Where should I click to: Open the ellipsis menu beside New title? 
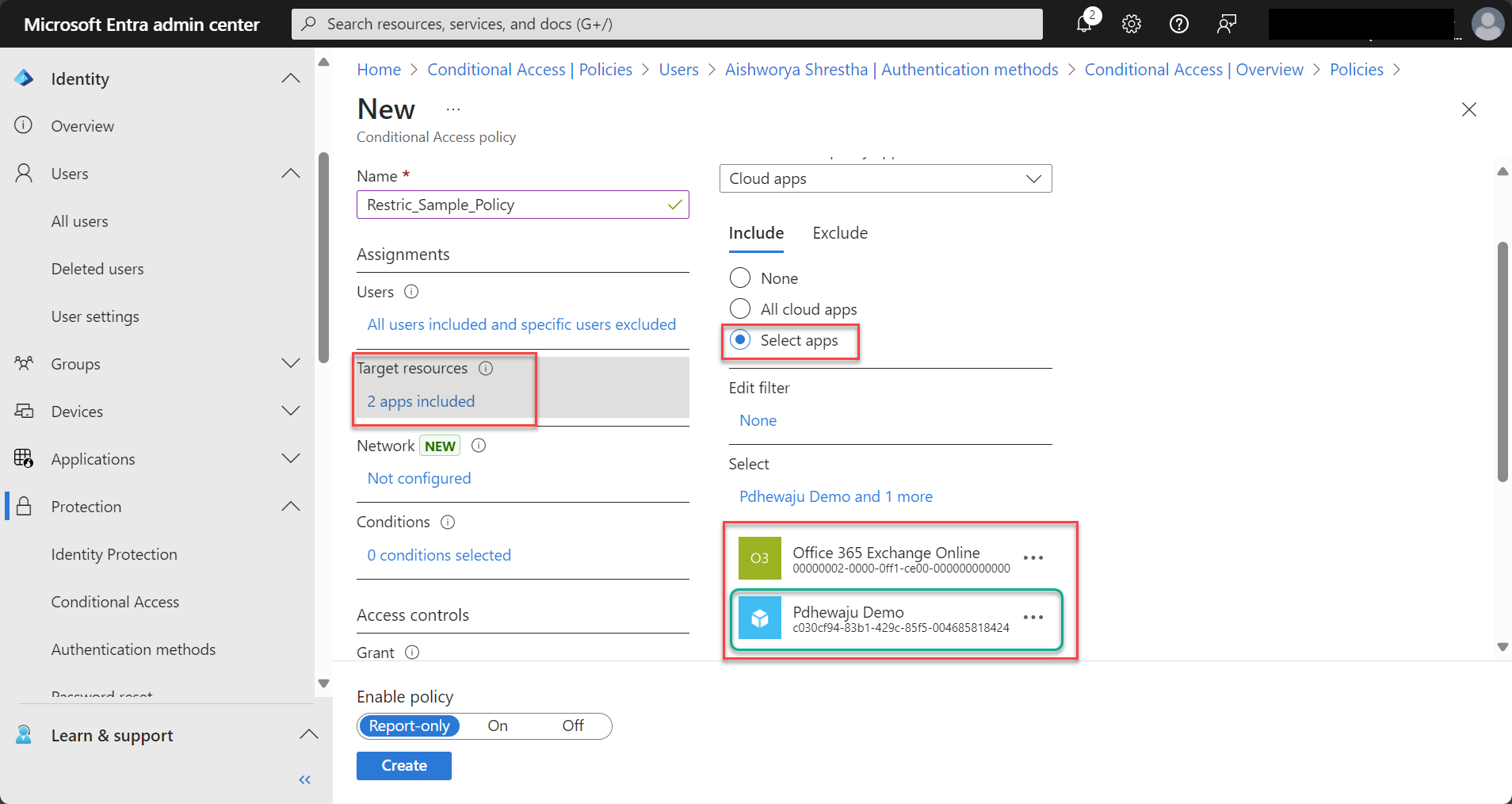click(x=453, y=109)
